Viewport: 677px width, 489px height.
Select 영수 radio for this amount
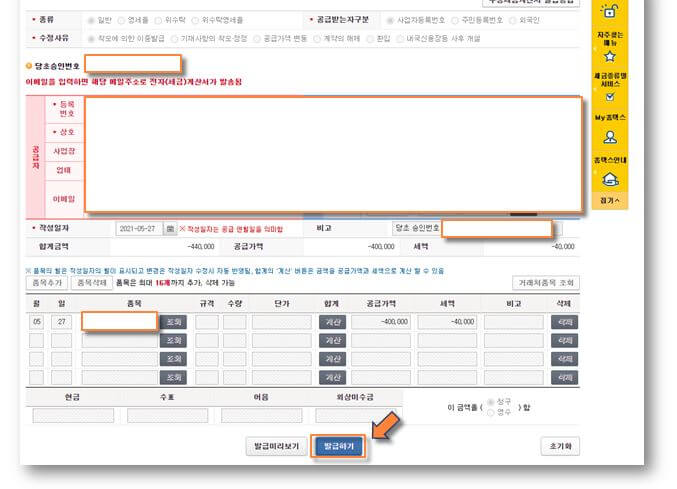click(x=490, y=413)
